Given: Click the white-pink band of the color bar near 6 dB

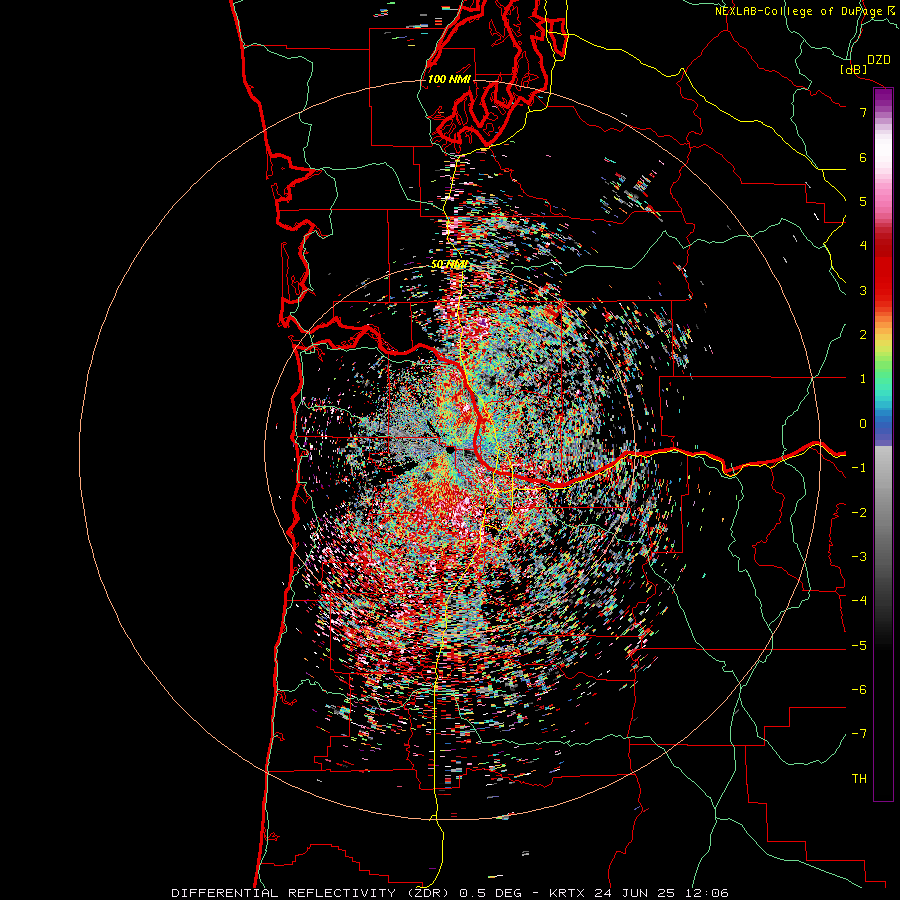Looking at the screenshot, I should click(x=883, y=157).
